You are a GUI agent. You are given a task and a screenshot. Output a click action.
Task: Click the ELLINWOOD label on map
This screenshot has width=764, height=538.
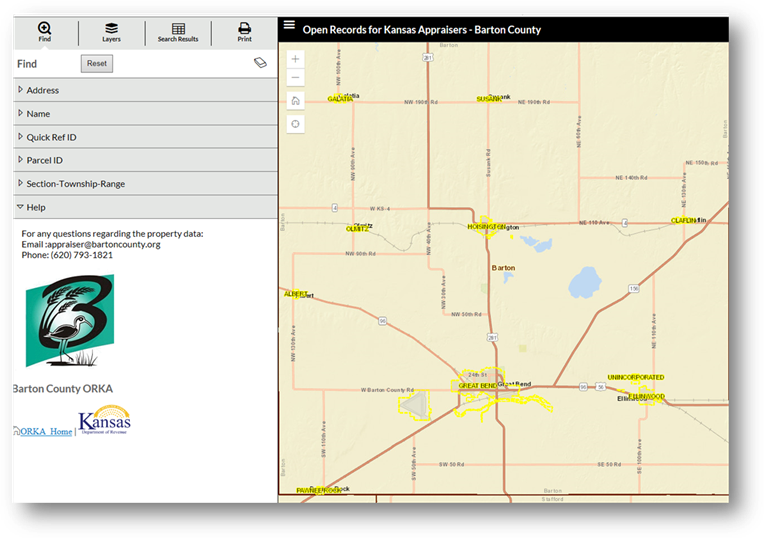point(647,396)
